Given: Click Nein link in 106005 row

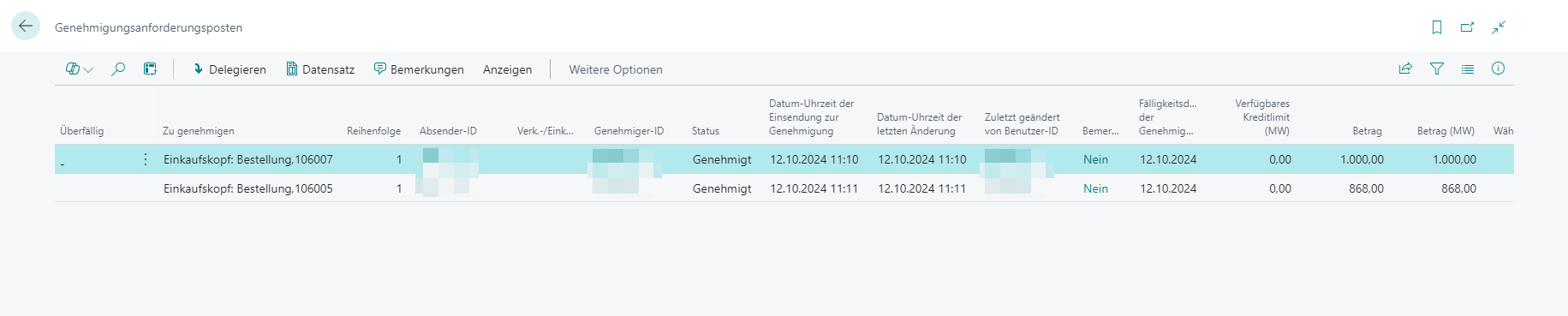Looking at the screenshot, I should [1095, 188].
